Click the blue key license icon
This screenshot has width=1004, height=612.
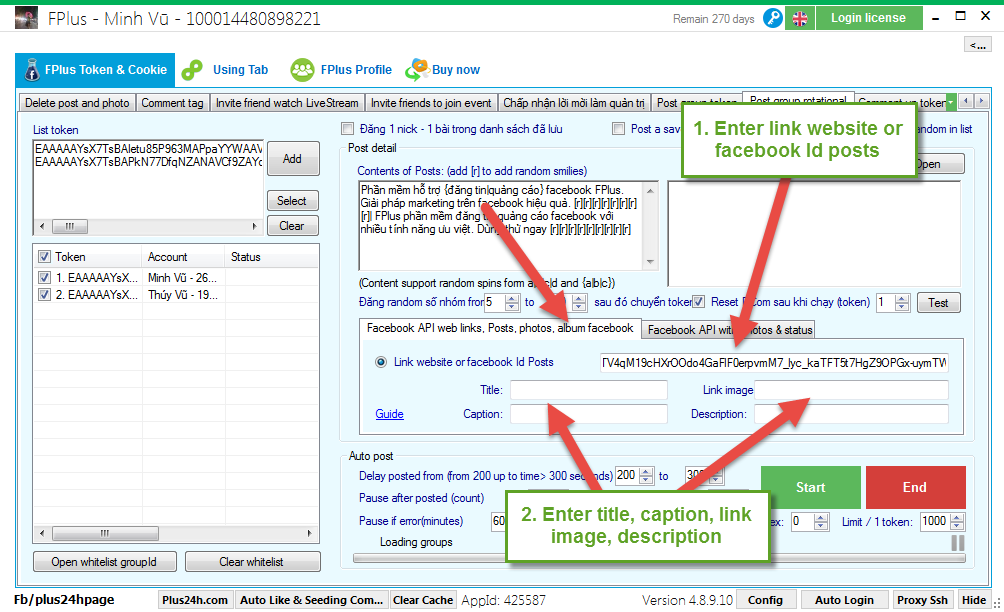click(x=773, y=18)
